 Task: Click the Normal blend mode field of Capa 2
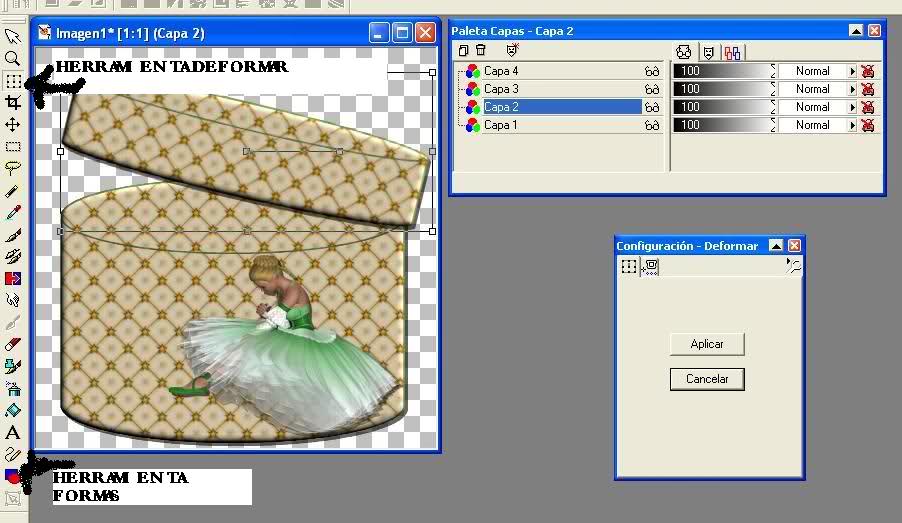point(813,107)
